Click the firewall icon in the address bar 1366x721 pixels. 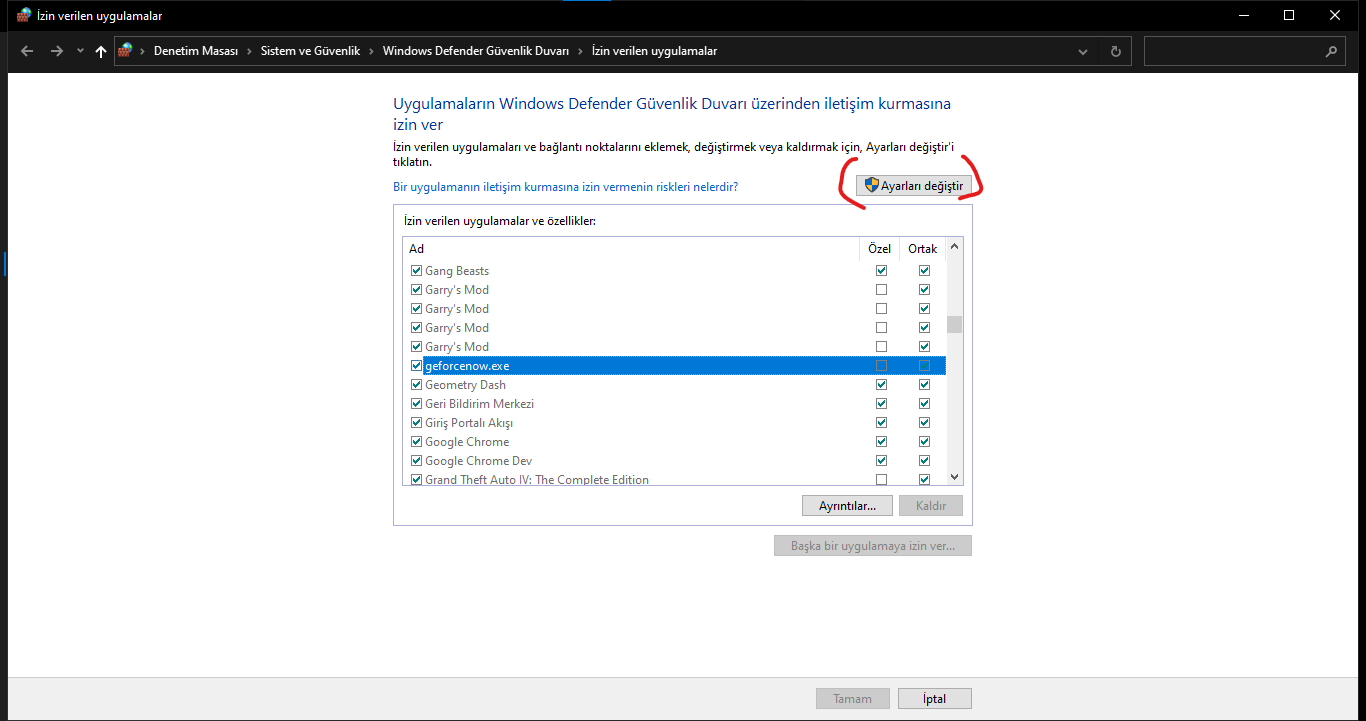coord(125,51)
